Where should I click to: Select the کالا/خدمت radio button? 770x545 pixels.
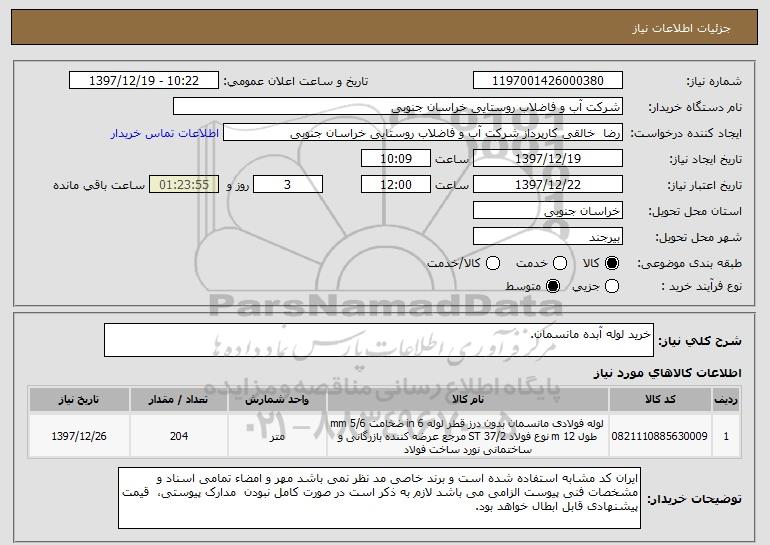point(493,263)
